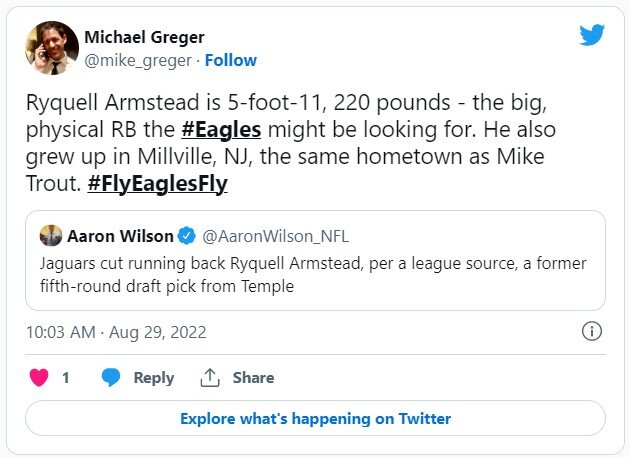Click the share upload icon
The width and height of the screenshot is (630, 457).
[210, 378]
